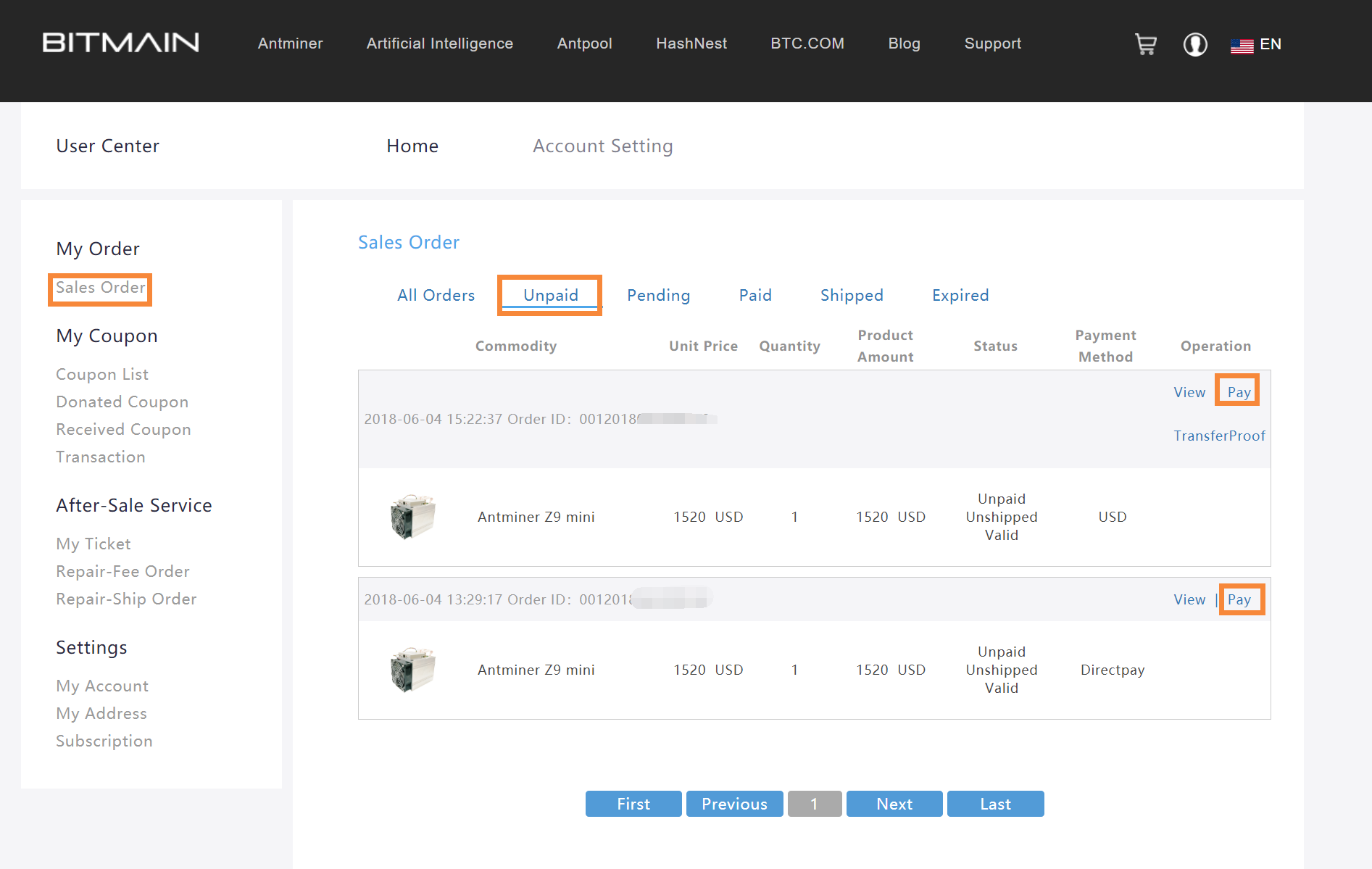Click the After-Sale Service sidebar heading
The height and width of the screenshot is (869, 1372).
click(x=134, y=505)
